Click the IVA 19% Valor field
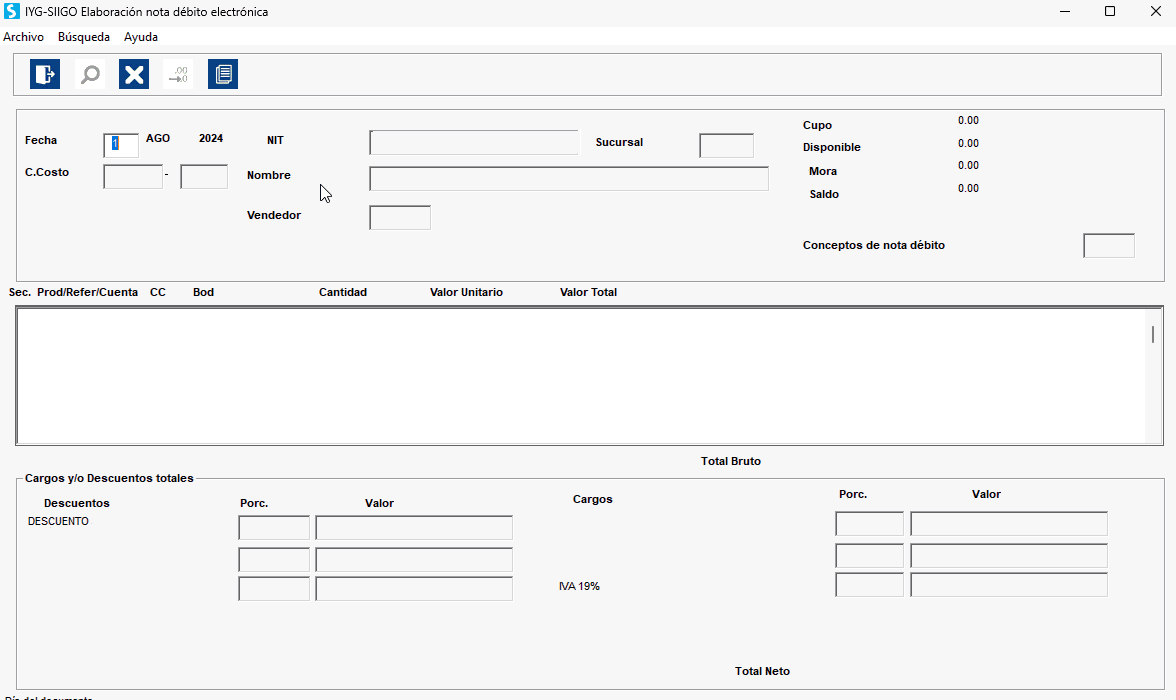 (x=1010, y=585)
